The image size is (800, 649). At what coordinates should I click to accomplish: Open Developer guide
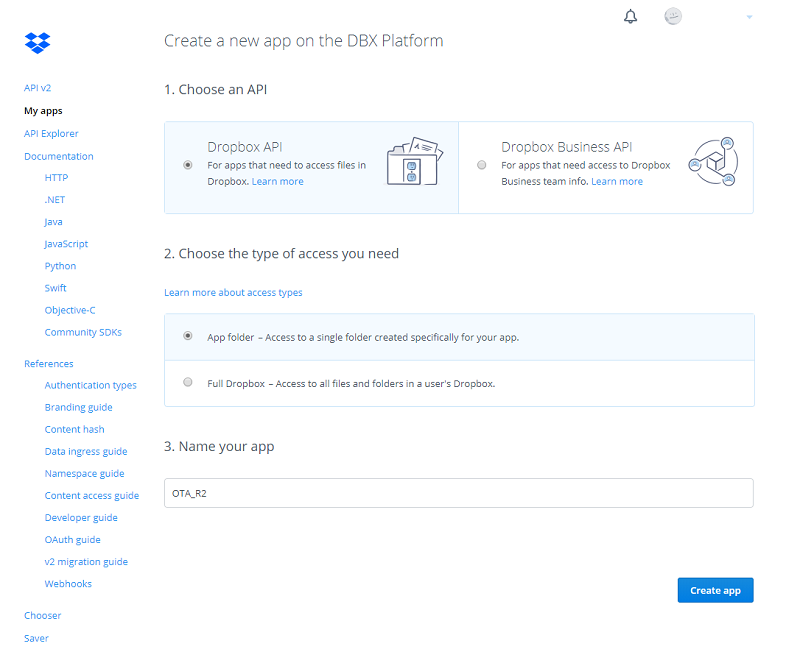pos(81,517)
